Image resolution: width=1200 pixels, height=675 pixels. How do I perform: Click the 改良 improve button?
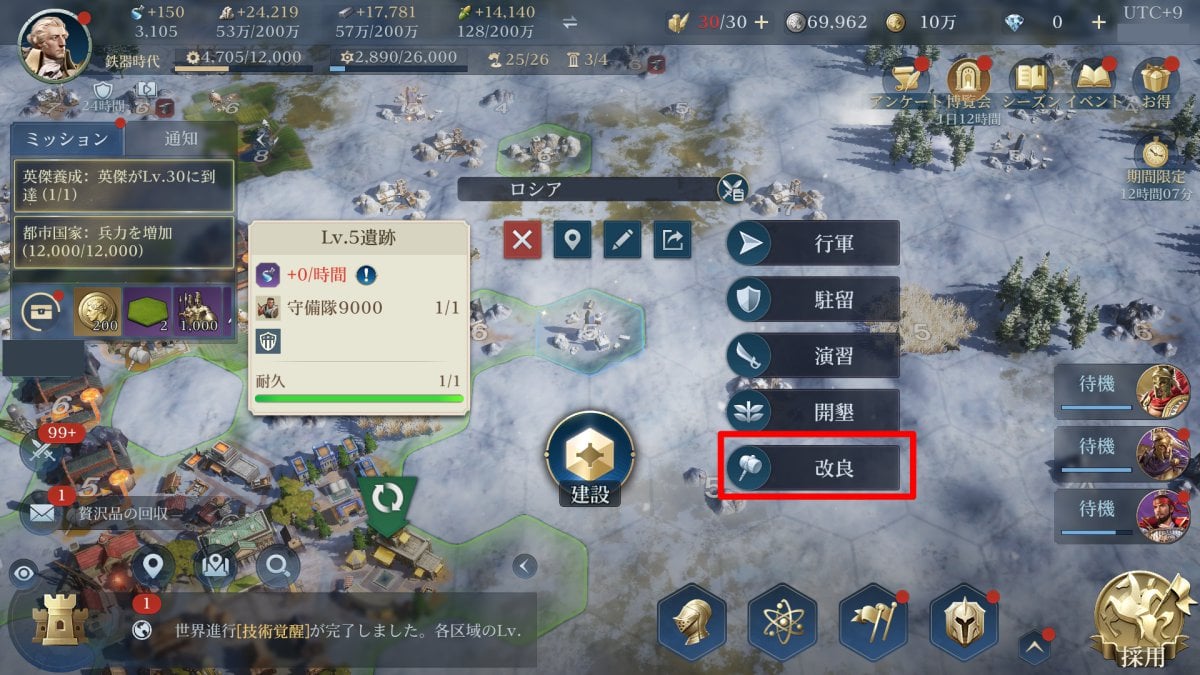tap(812, 468)
